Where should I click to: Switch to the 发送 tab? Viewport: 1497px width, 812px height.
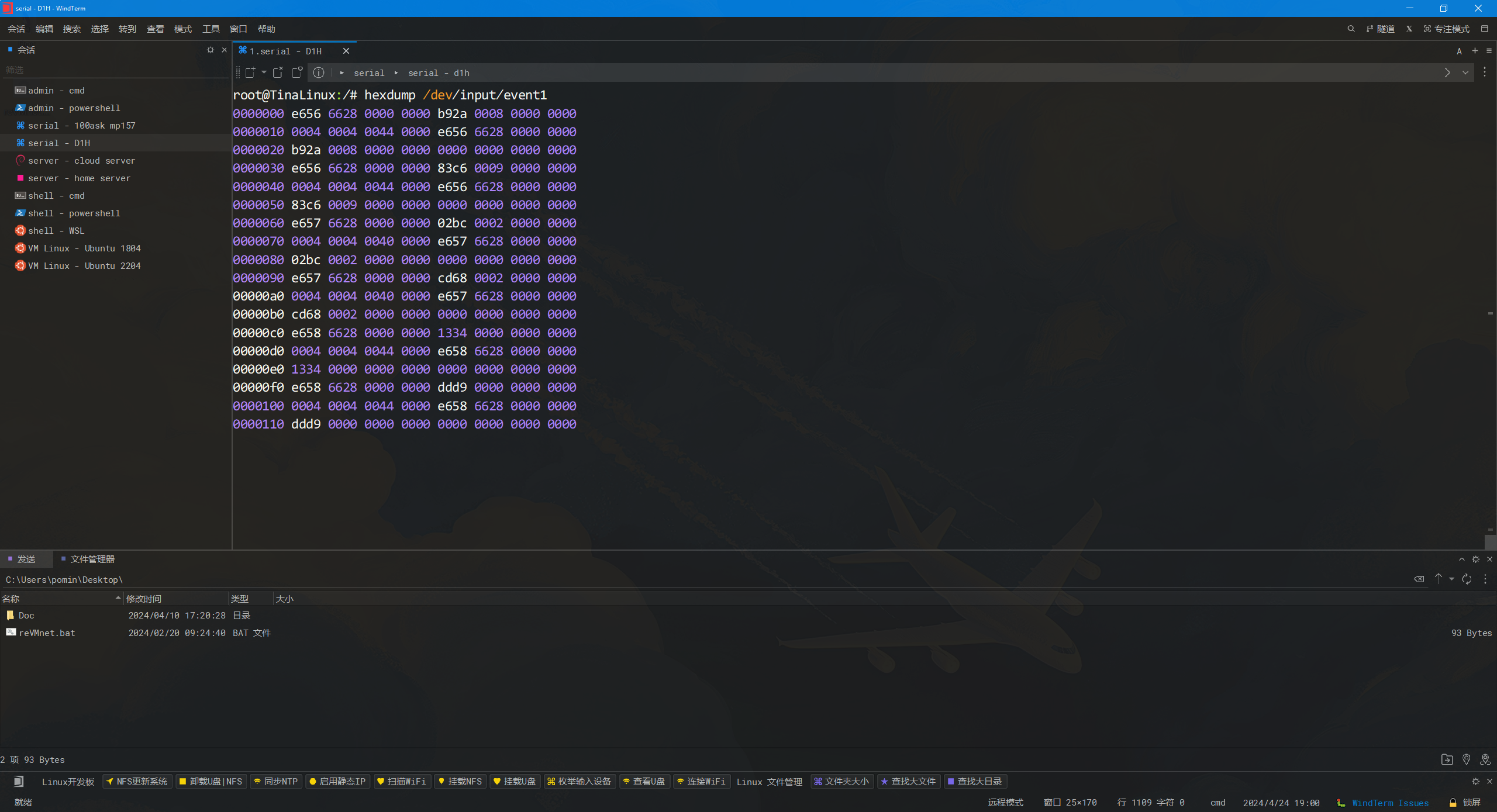26,559
